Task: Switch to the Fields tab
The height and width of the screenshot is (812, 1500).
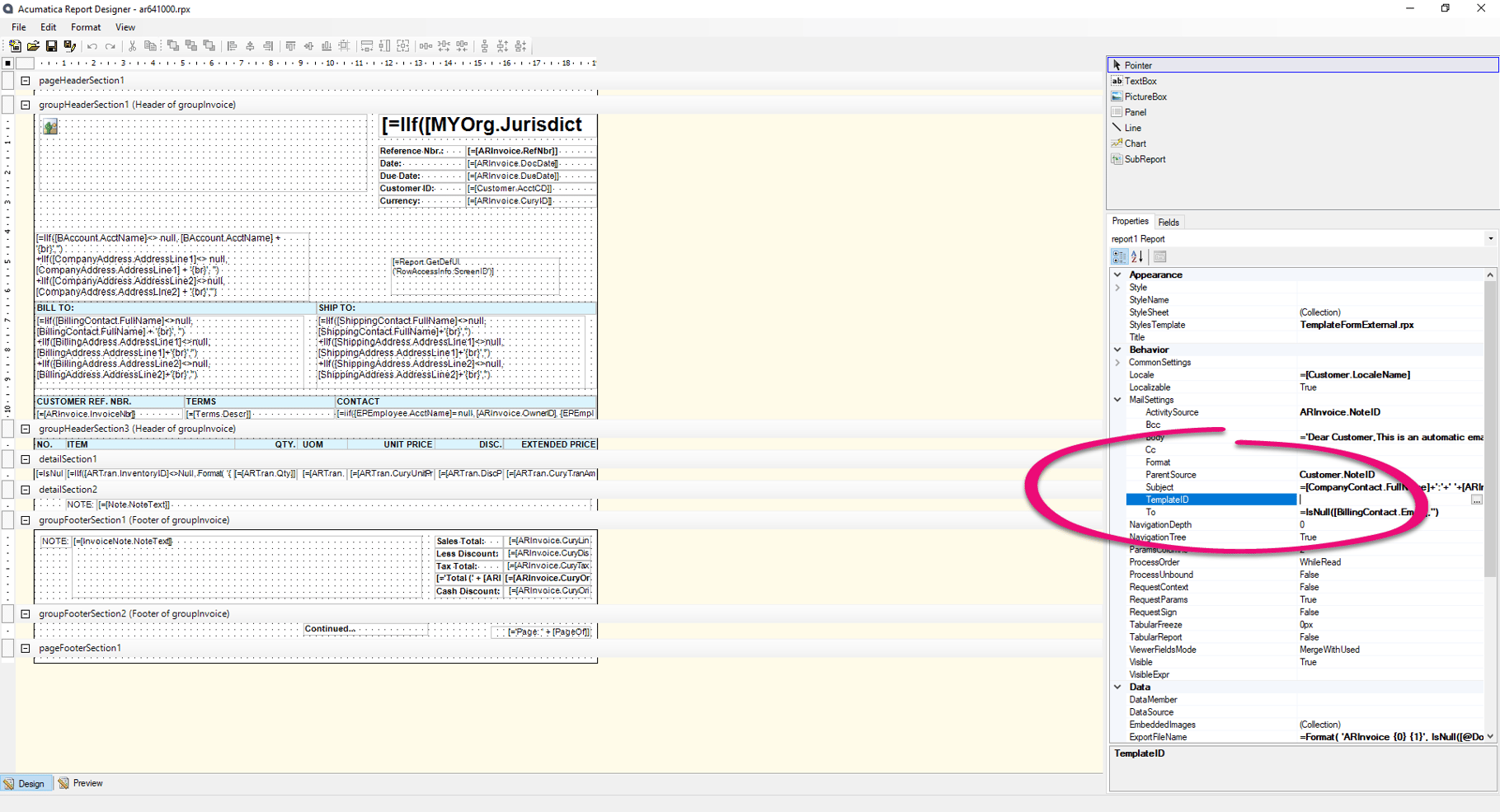Action: 1168,222
